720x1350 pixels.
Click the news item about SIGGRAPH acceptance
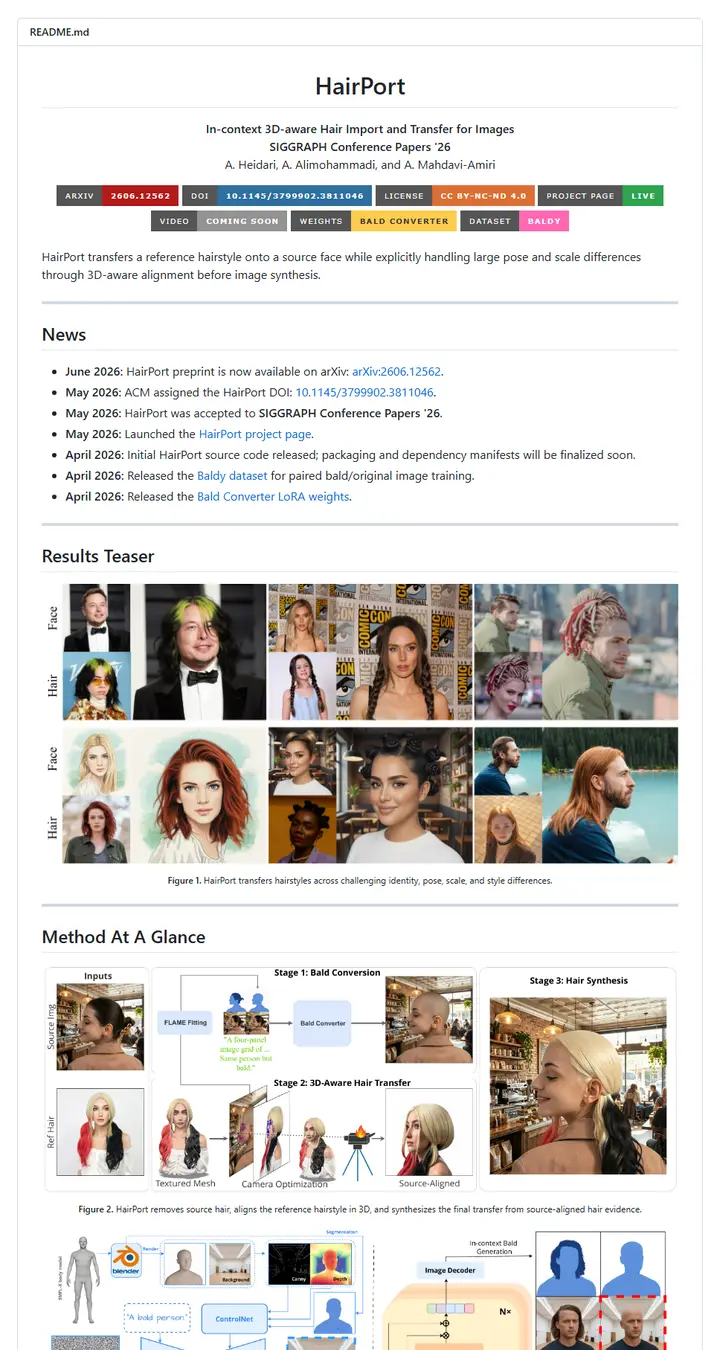point(254,413)
